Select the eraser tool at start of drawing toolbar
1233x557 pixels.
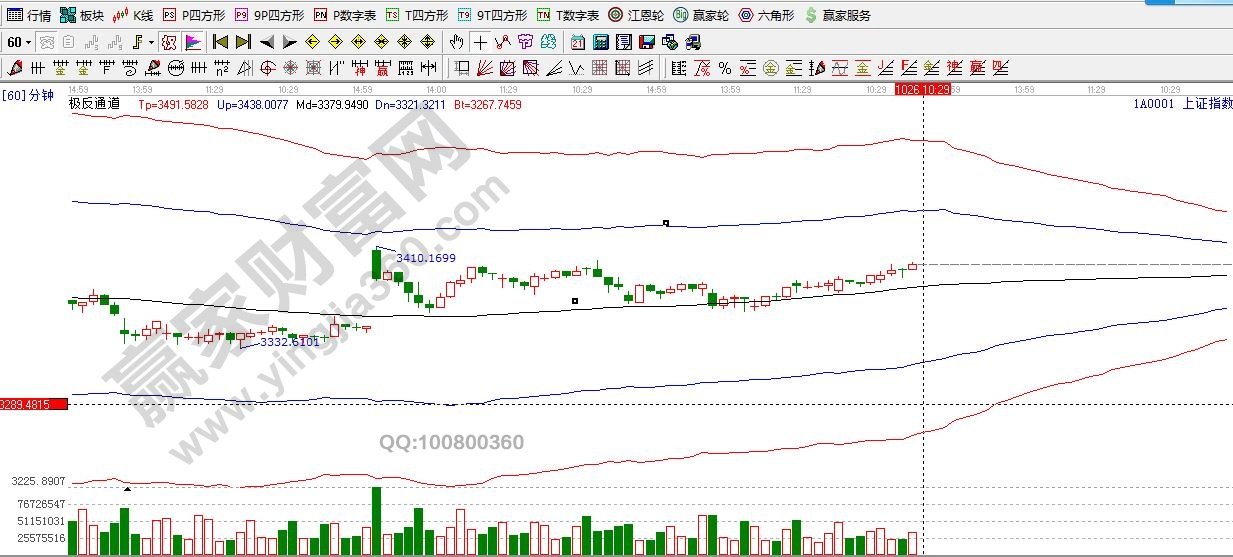coord(14,68)
